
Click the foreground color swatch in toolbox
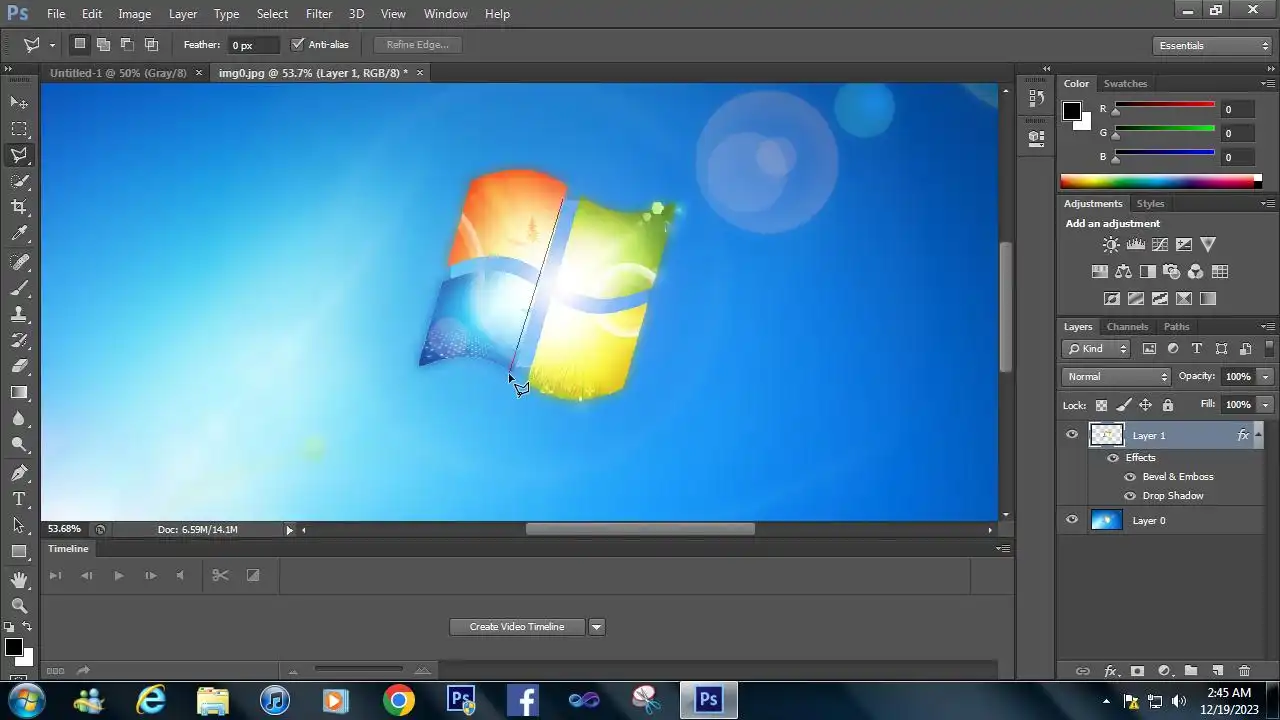click(14, 647)
